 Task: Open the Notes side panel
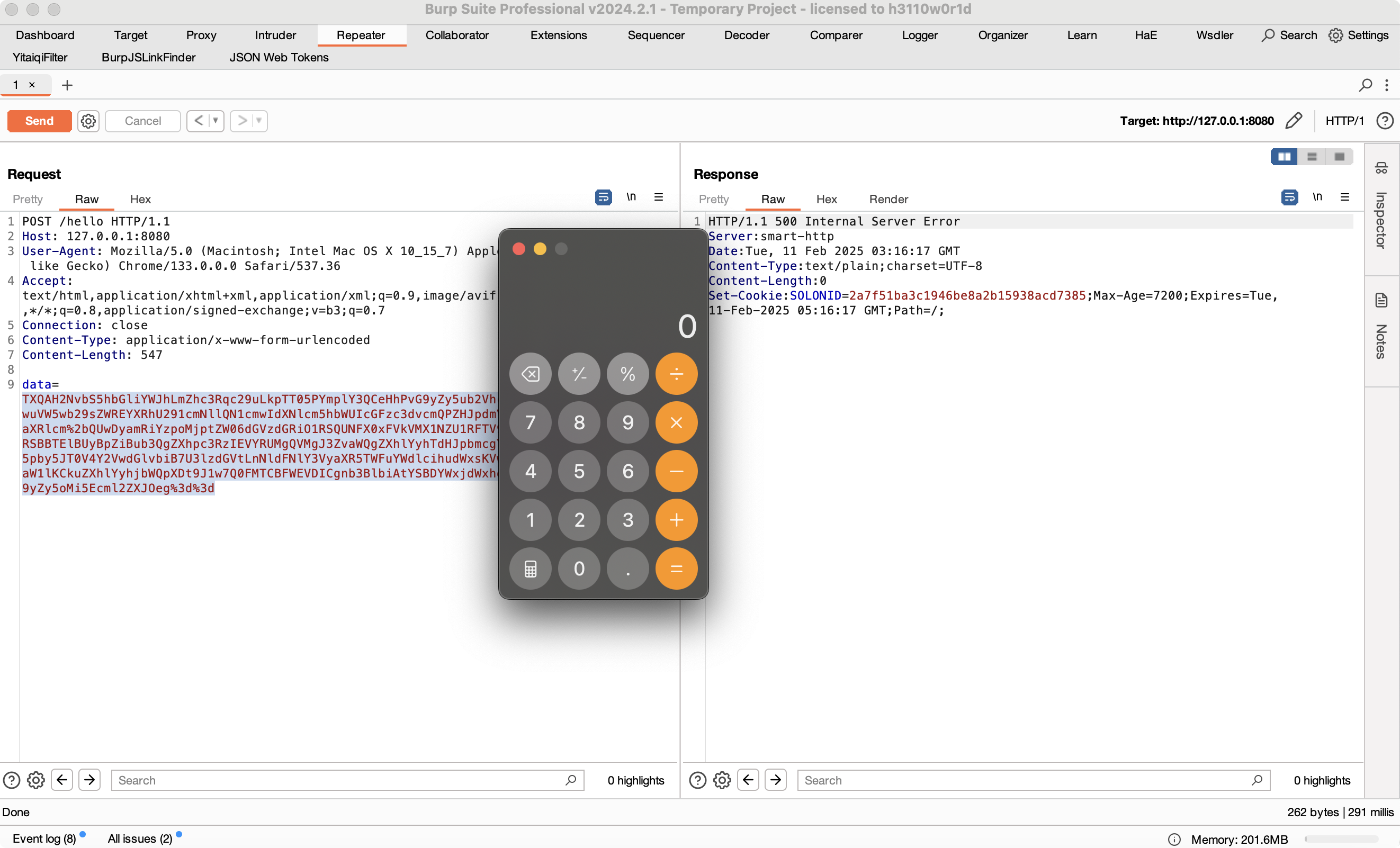(x=1381, y=329)
